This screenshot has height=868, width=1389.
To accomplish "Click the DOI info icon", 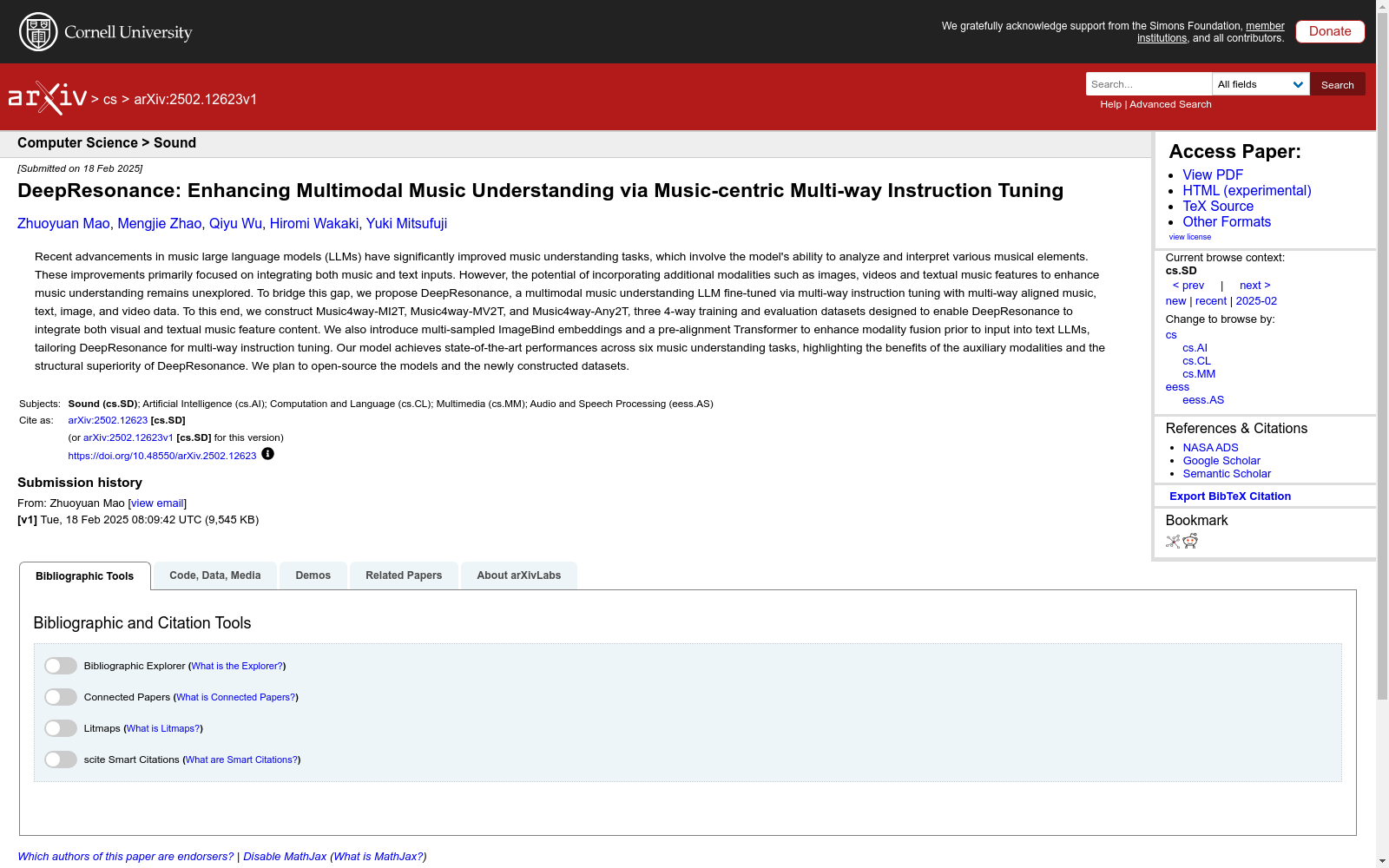I will pos(267,454).
